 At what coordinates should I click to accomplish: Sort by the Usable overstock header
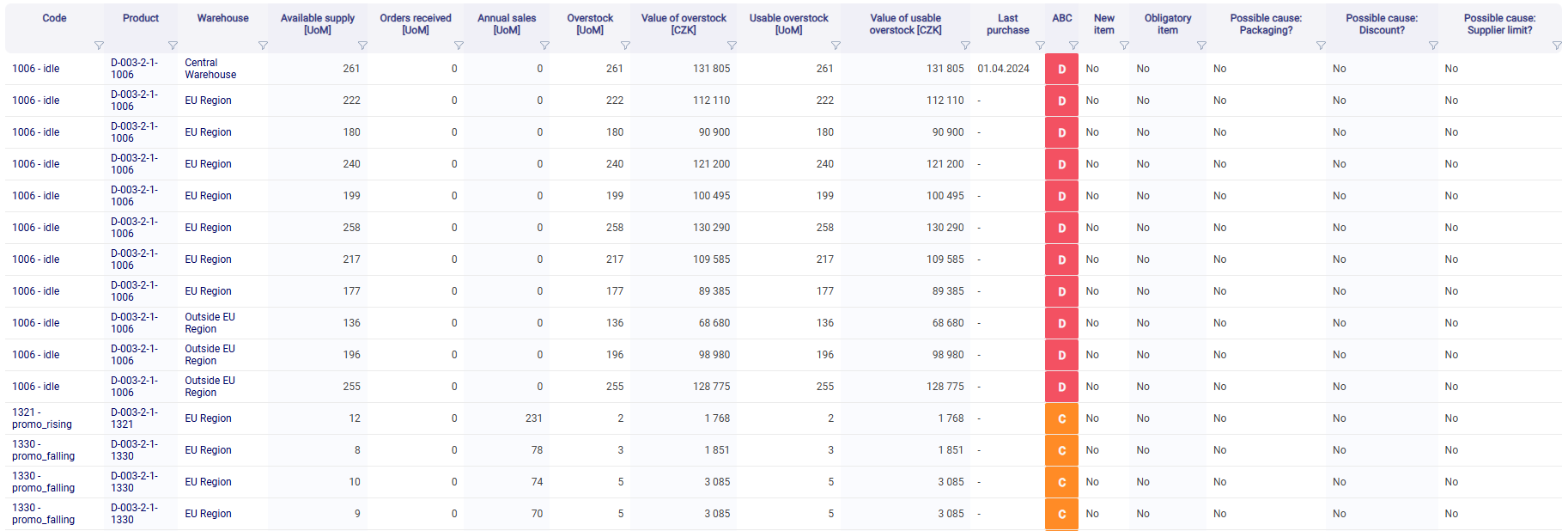[x=788, y=24]
